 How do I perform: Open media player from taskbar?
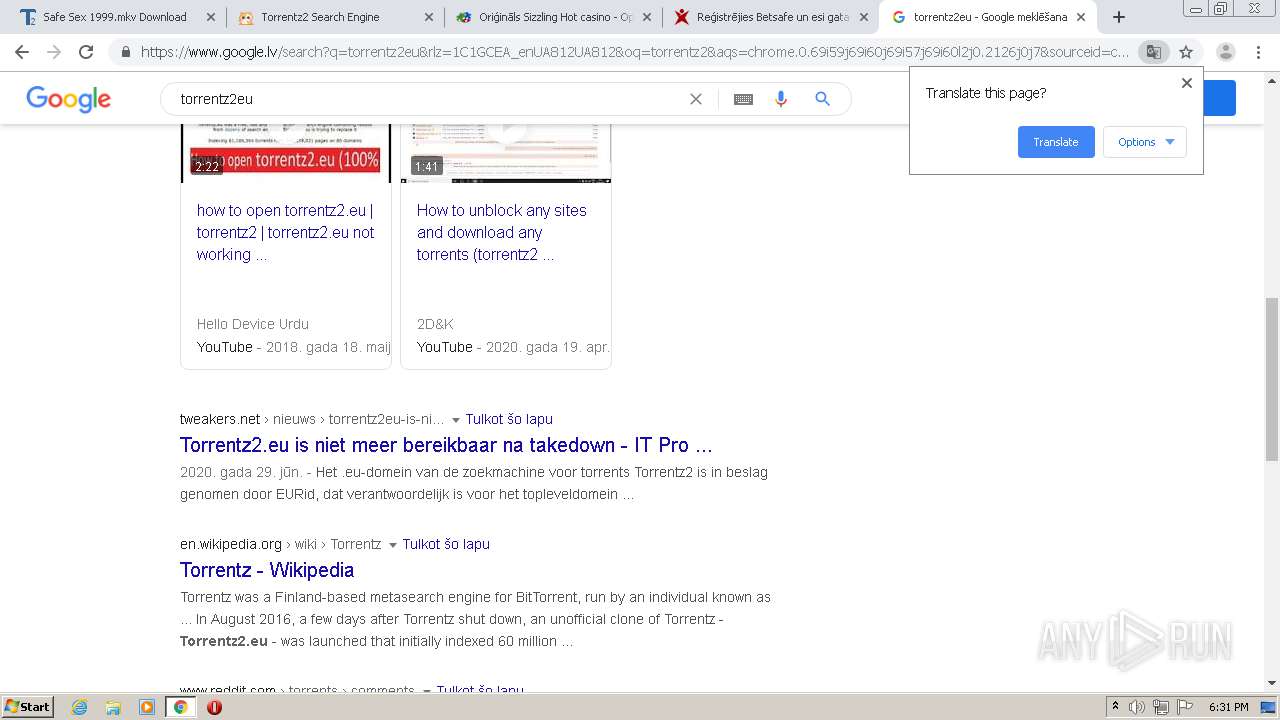[147, 707]
